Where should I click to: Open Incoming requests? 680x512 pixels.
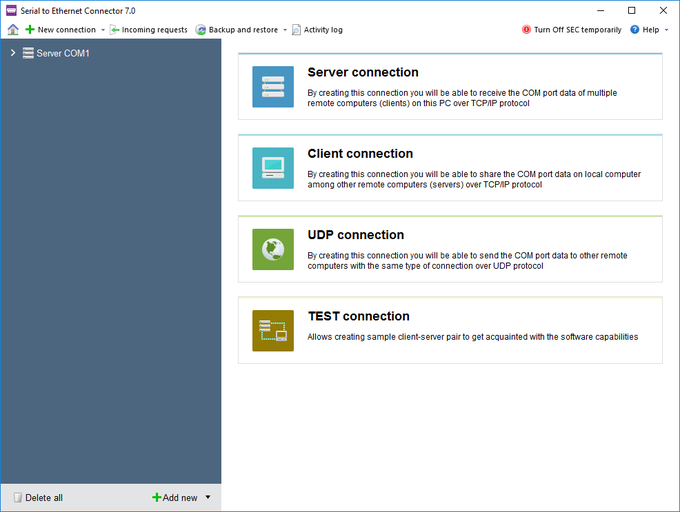(x=154, y=29)
